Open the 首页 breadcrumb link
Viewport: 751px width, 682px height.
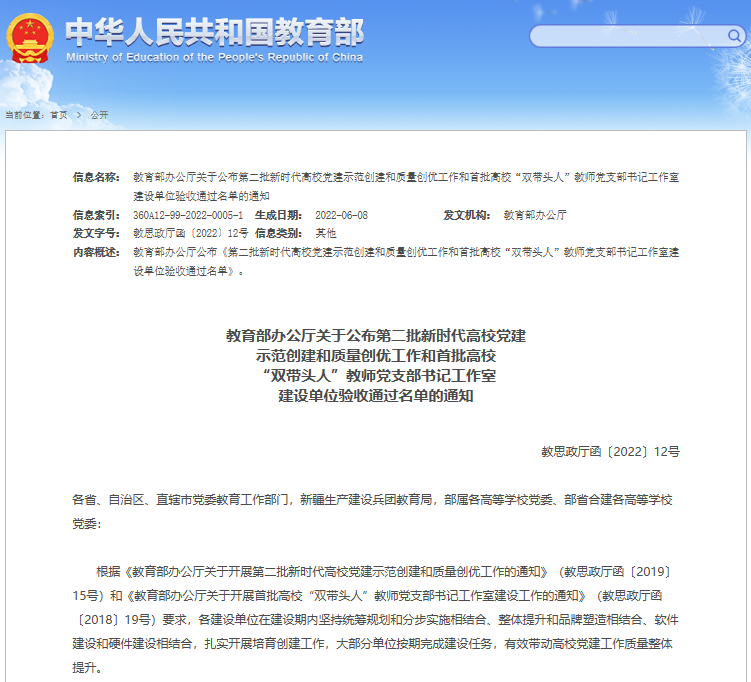pos(59,115)
